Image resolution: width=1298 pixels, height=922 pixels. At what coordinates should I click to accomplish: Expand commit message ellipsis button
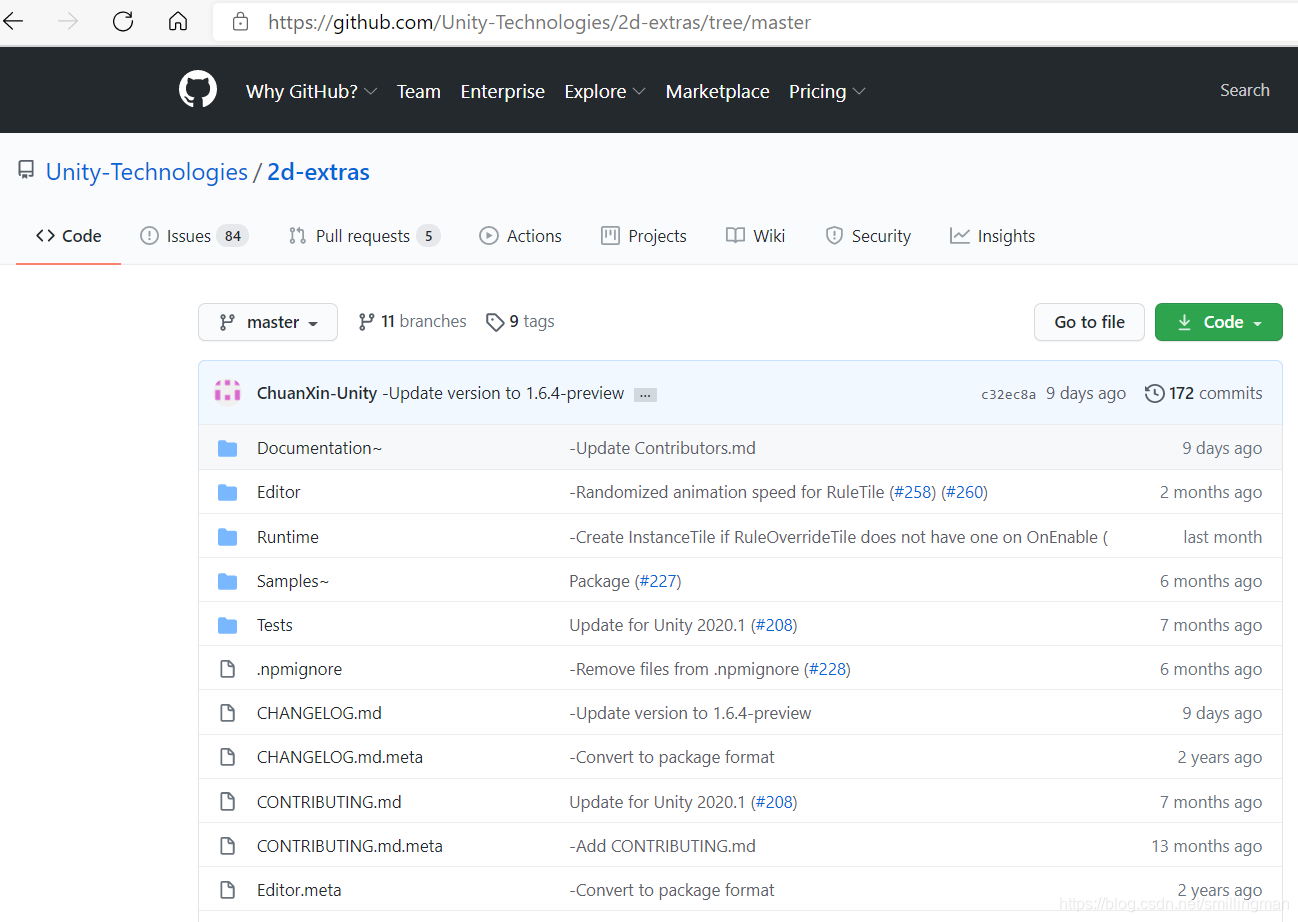click(646, 394)
